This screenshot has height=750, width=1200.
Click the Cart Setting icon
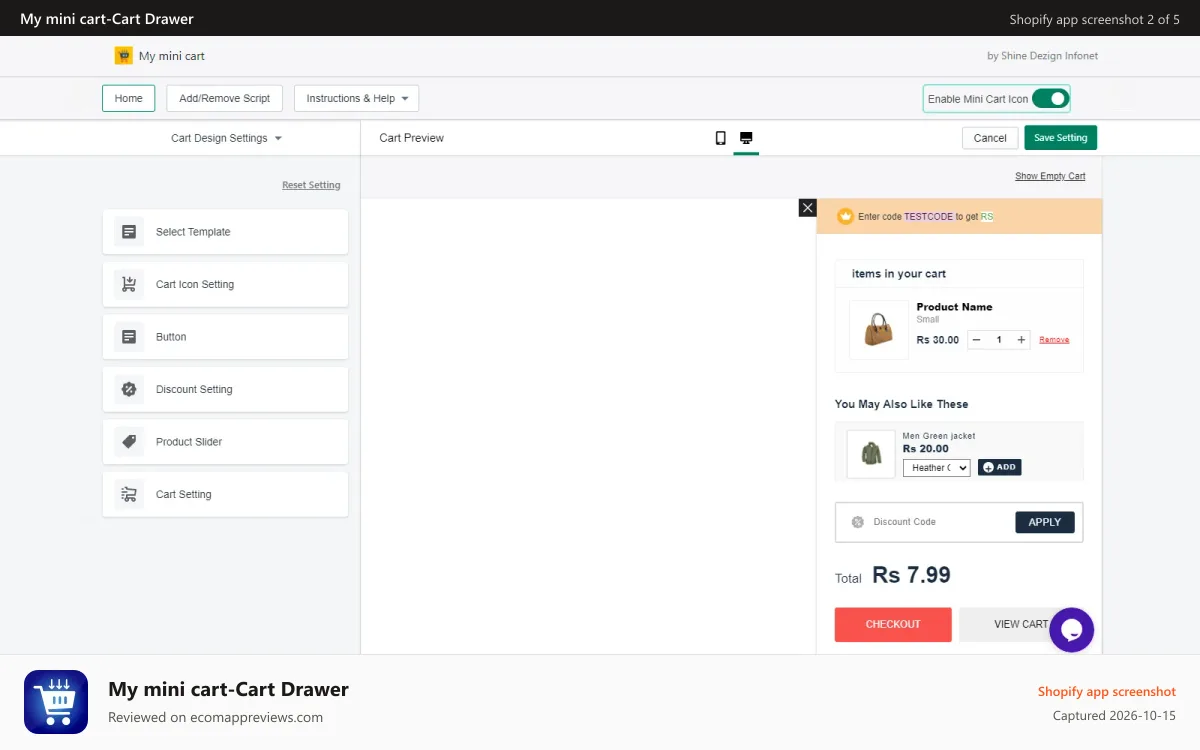(129, 494)
